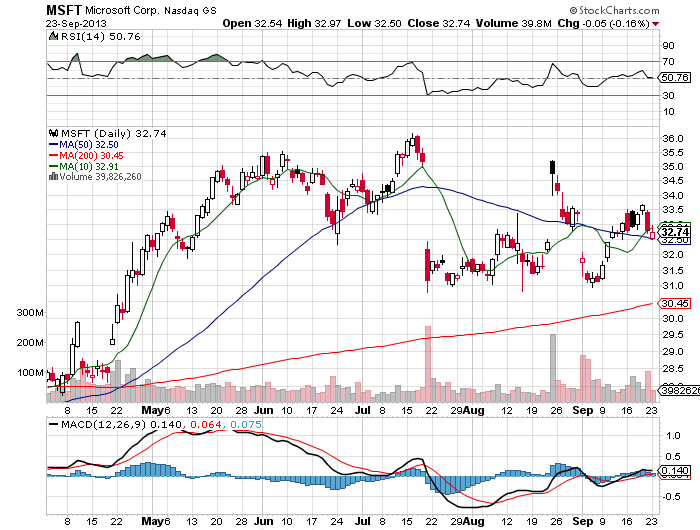Click the Nasdaq GS exchange label

tap(190, 10)
